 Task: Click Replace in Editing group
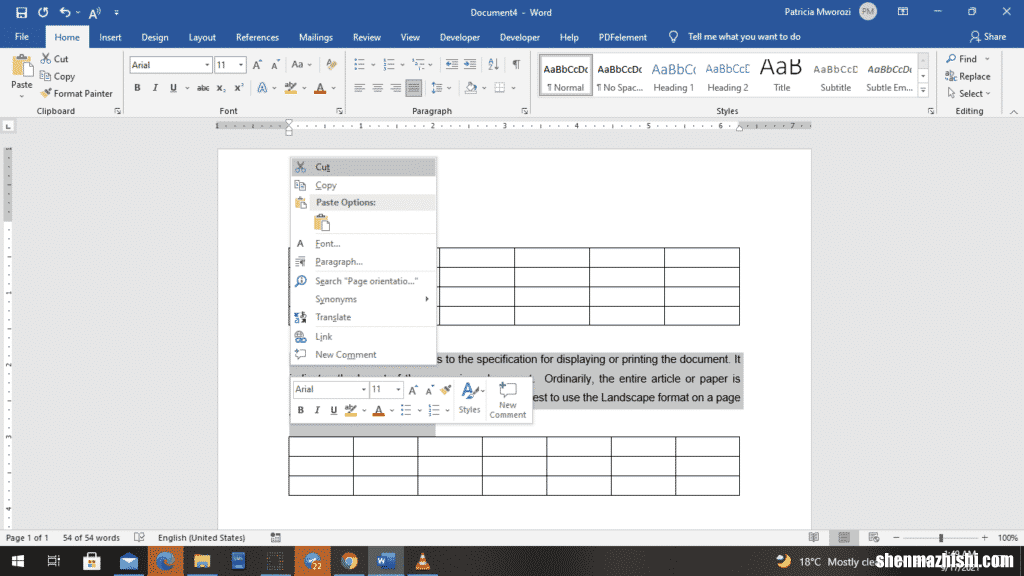pos(968,76)
